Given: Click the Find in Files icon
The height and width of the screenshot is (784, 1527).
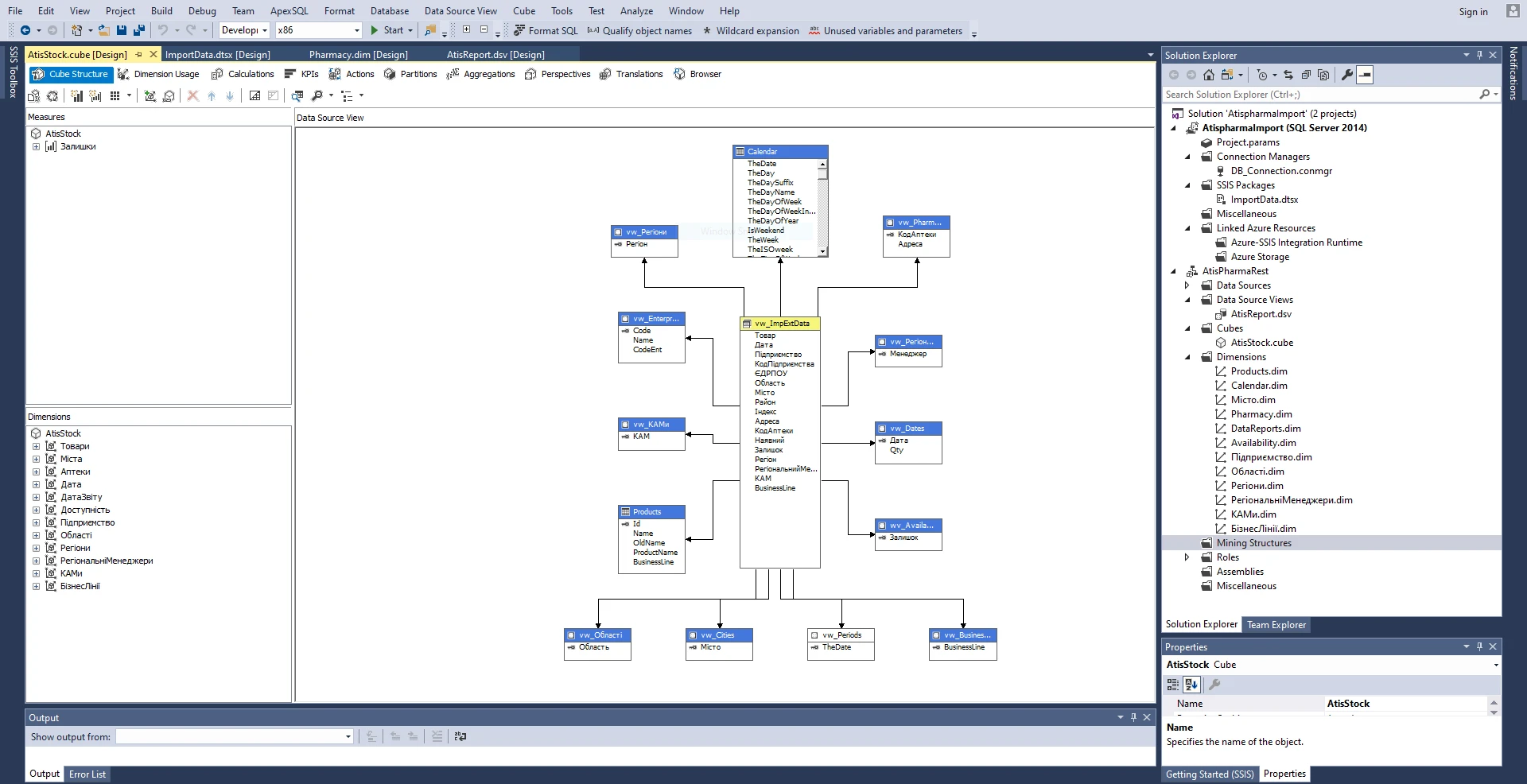Looking at the screenshot, I should click(430, 30).
